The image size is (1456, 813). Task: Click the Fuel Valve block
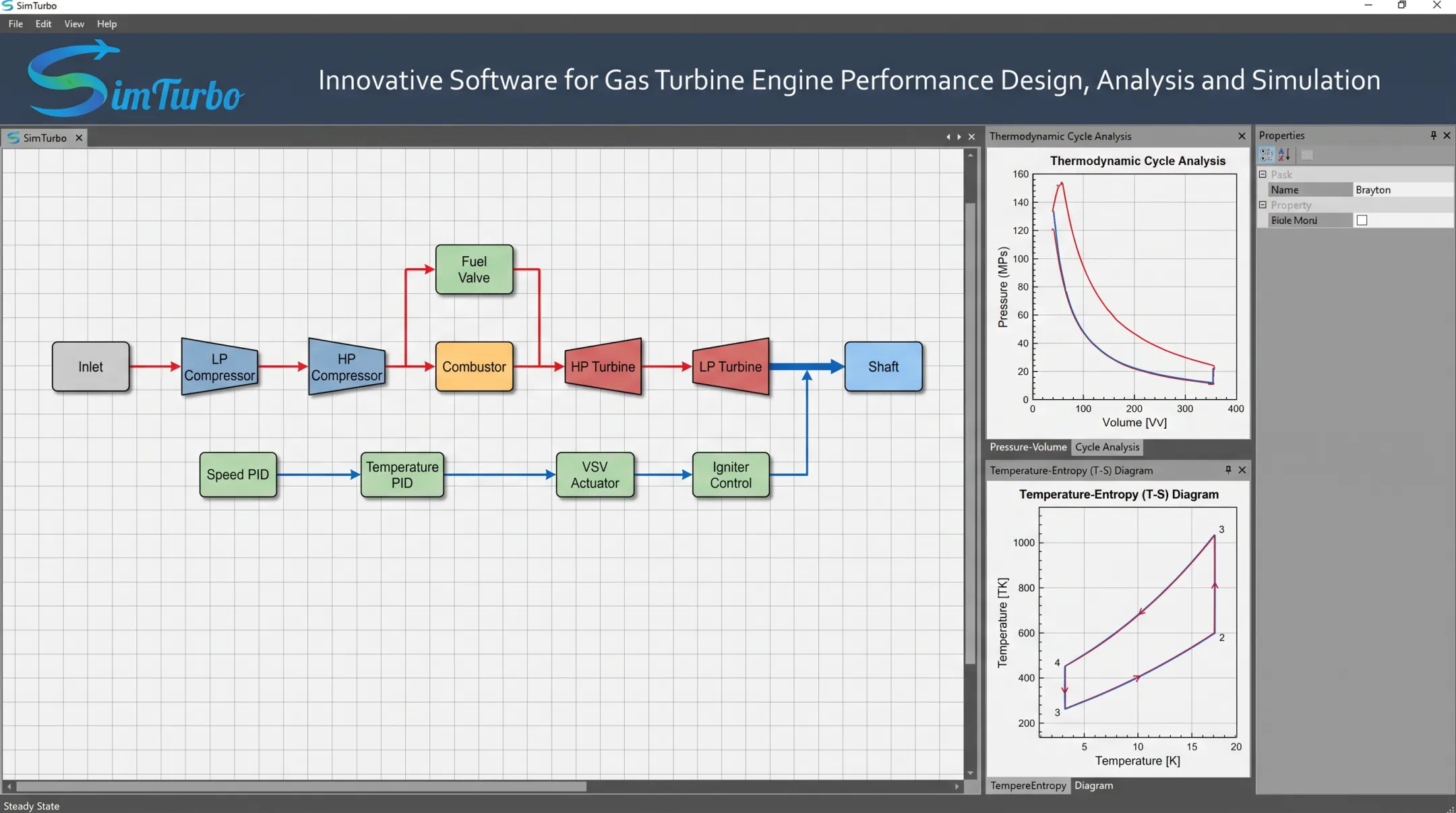tap(474, 270)
